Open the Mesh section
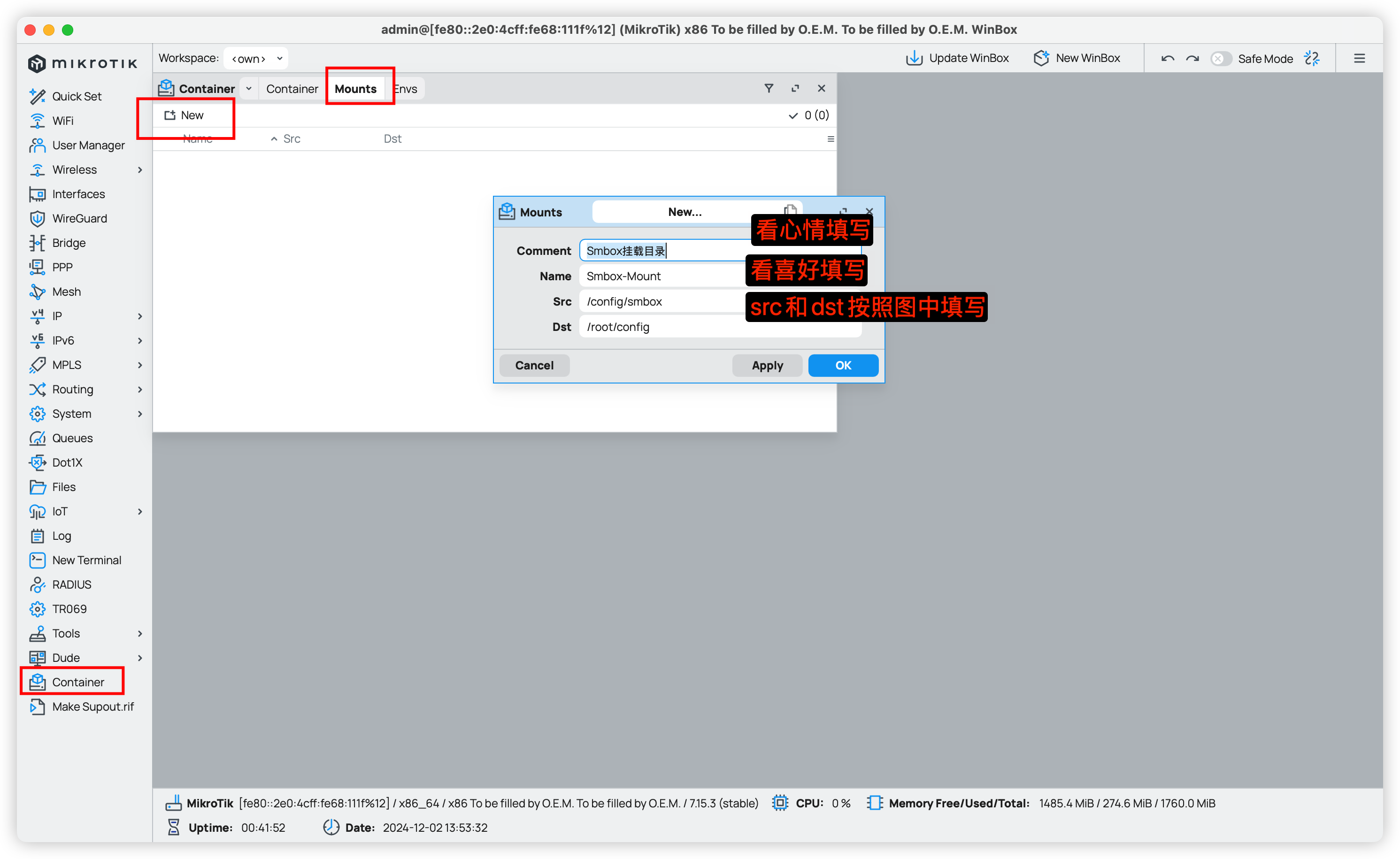This screenshot has width=1400, height=859. tap(67, 291)
